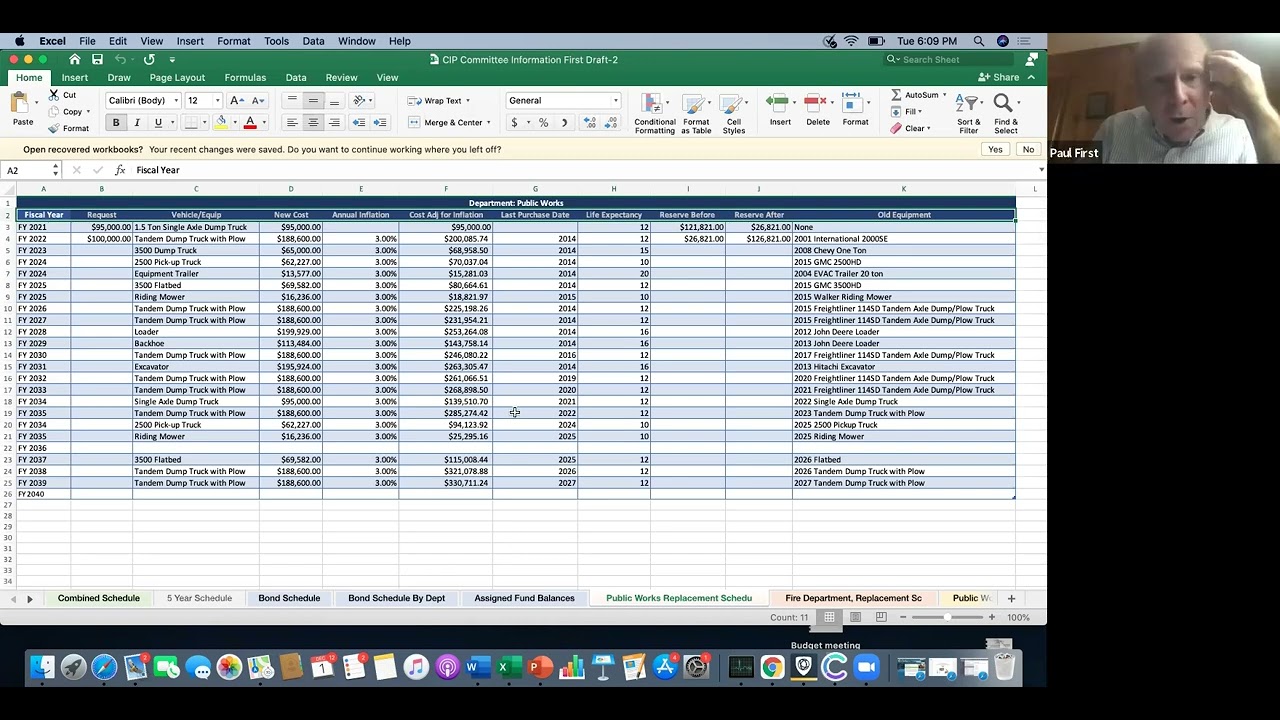Screen dimensions: 1280x720
Task: Switch to the Formulas ribbon tab
Action: point(245,77)
